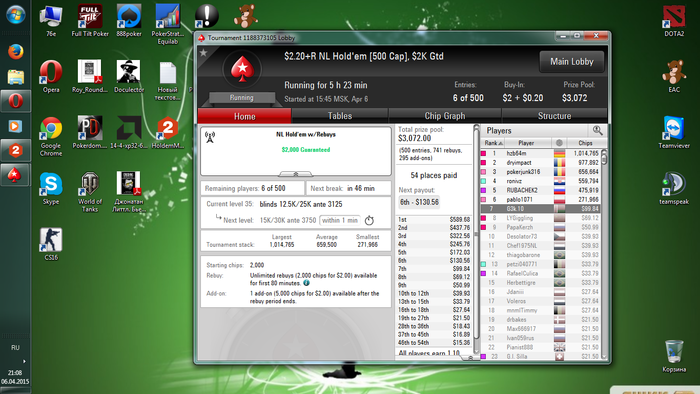Viewport: 700px width, 394px height.
Task: Click the broadcast antenna icon in tournament info
Action: pyautogui.click(x=210, y=137)
